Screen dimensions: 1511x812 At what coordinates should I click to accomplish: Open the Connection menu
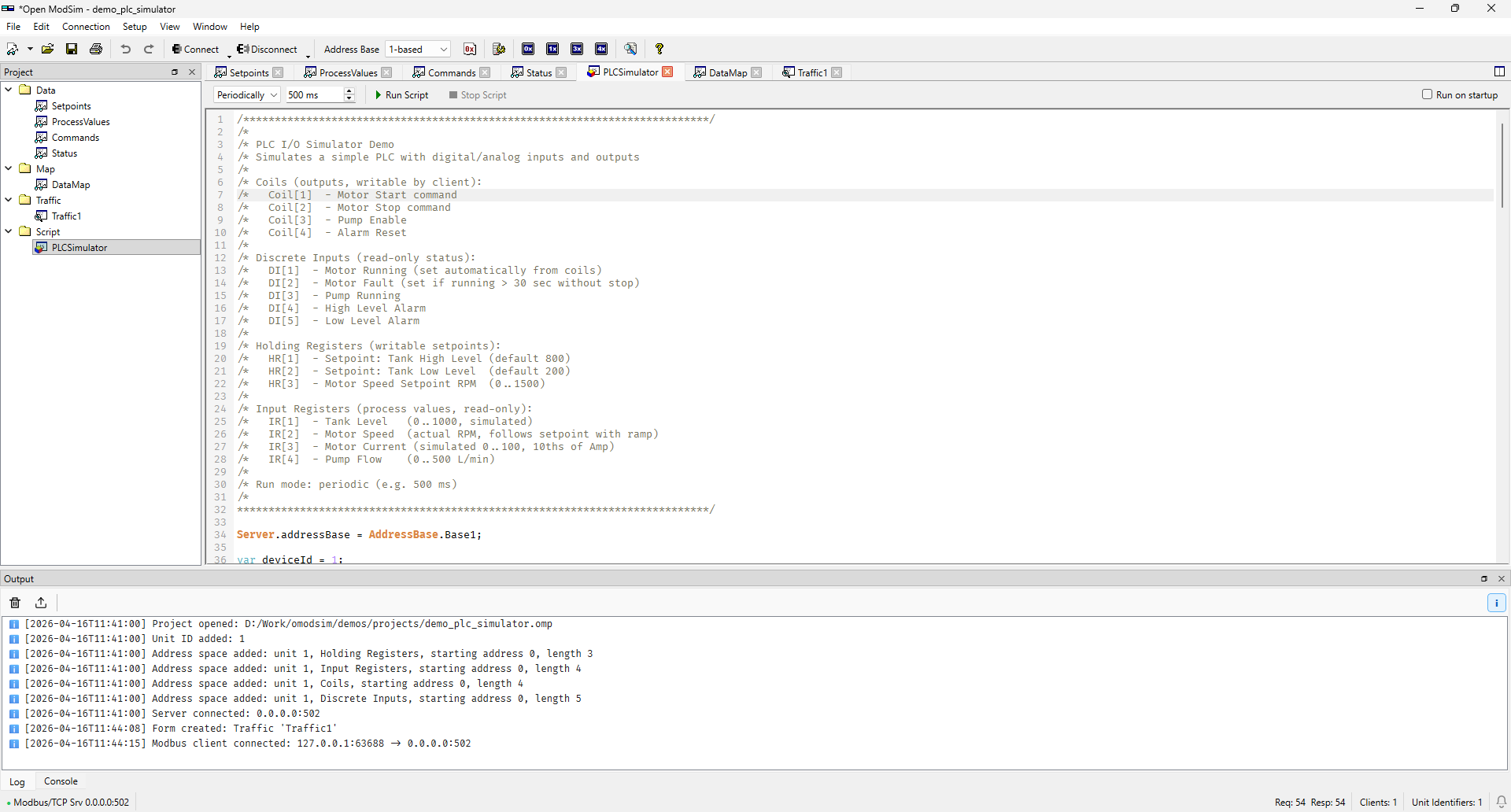pyautogui.click(x=87, y=27)
